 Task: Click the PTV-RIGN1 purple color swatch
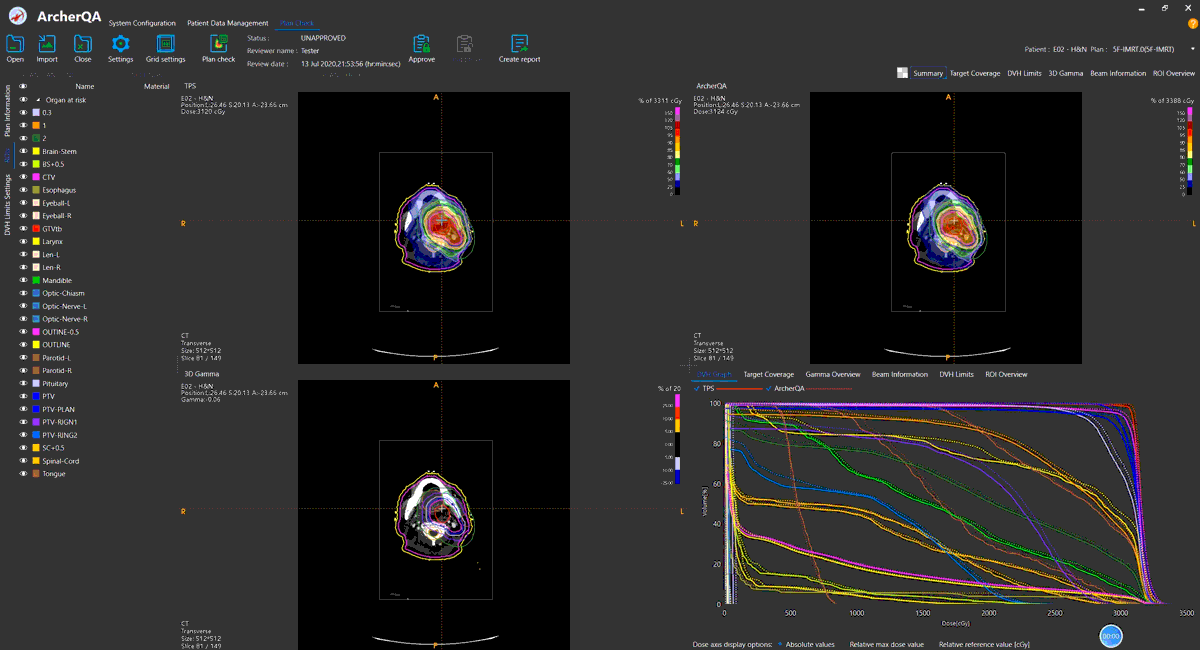pyautogui.click(x=36, y=422)
